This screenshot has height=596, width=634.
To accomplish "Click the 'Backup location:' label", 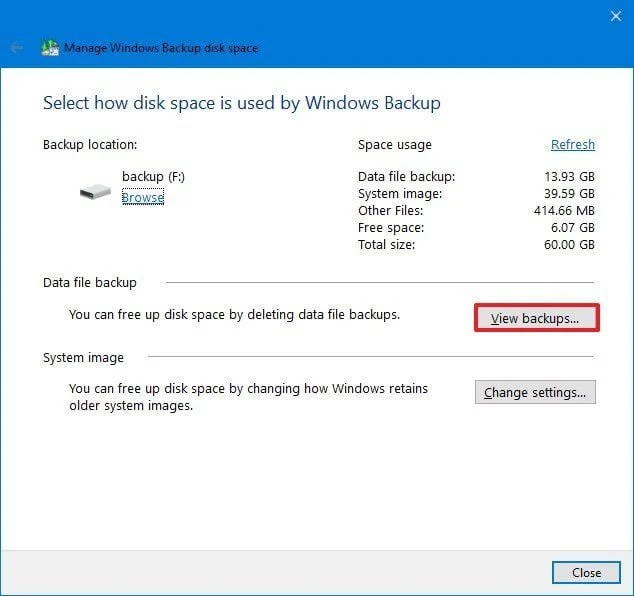I will (x=90, y=145).
